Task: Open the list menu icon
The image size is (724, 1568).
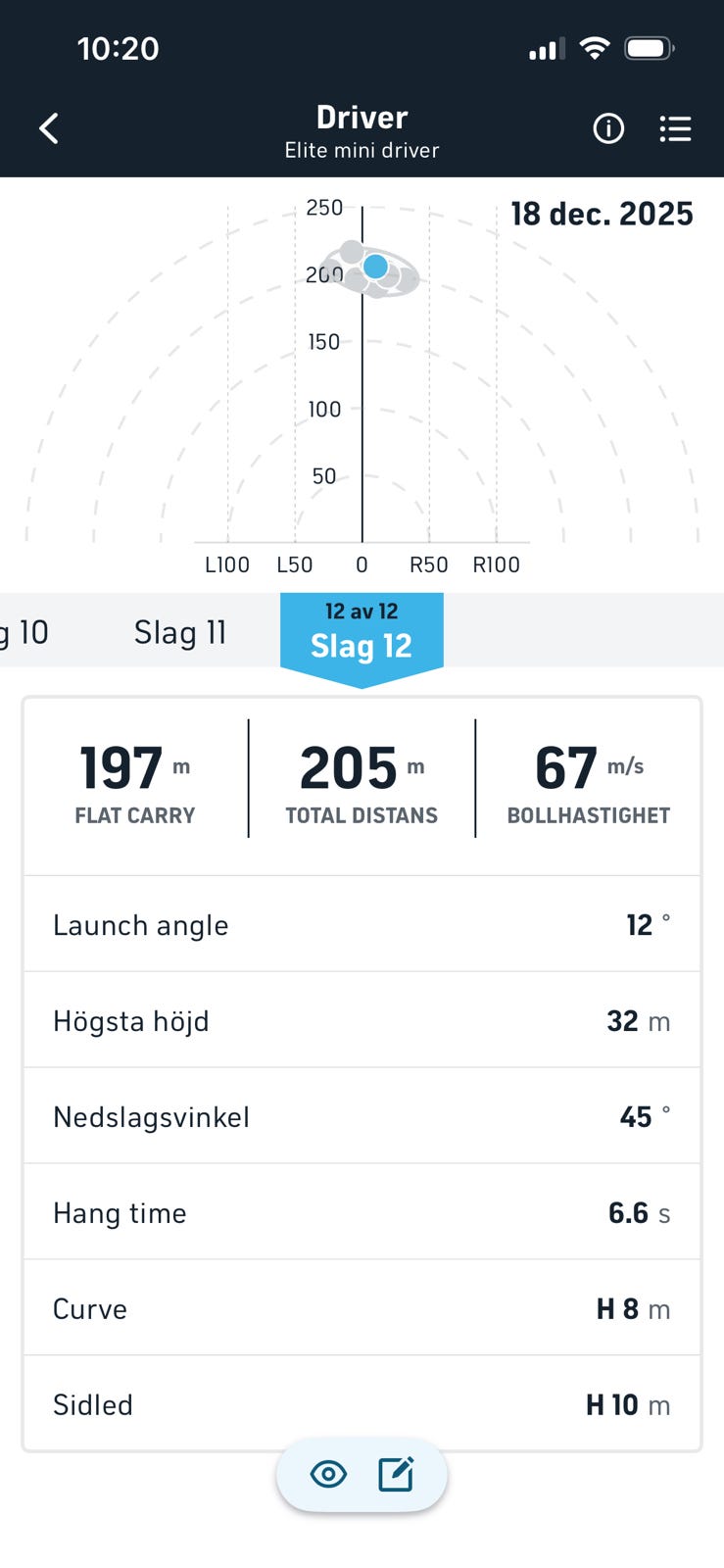Action: coord(675,128)
